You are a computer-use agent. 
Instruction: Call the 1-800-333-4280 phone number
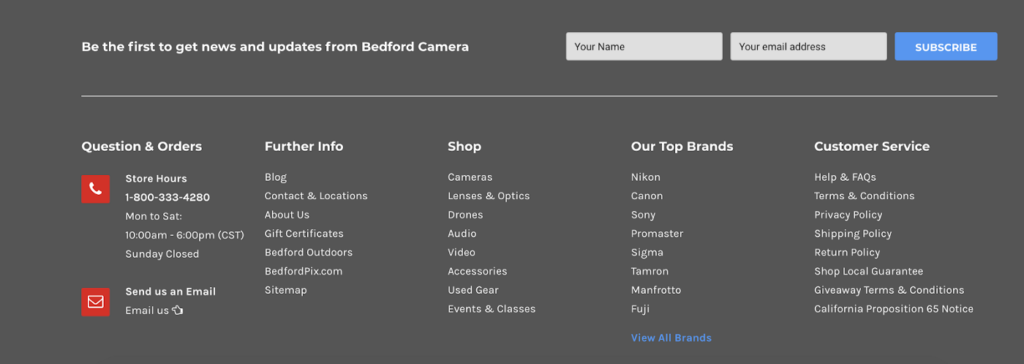click(167, 197)
